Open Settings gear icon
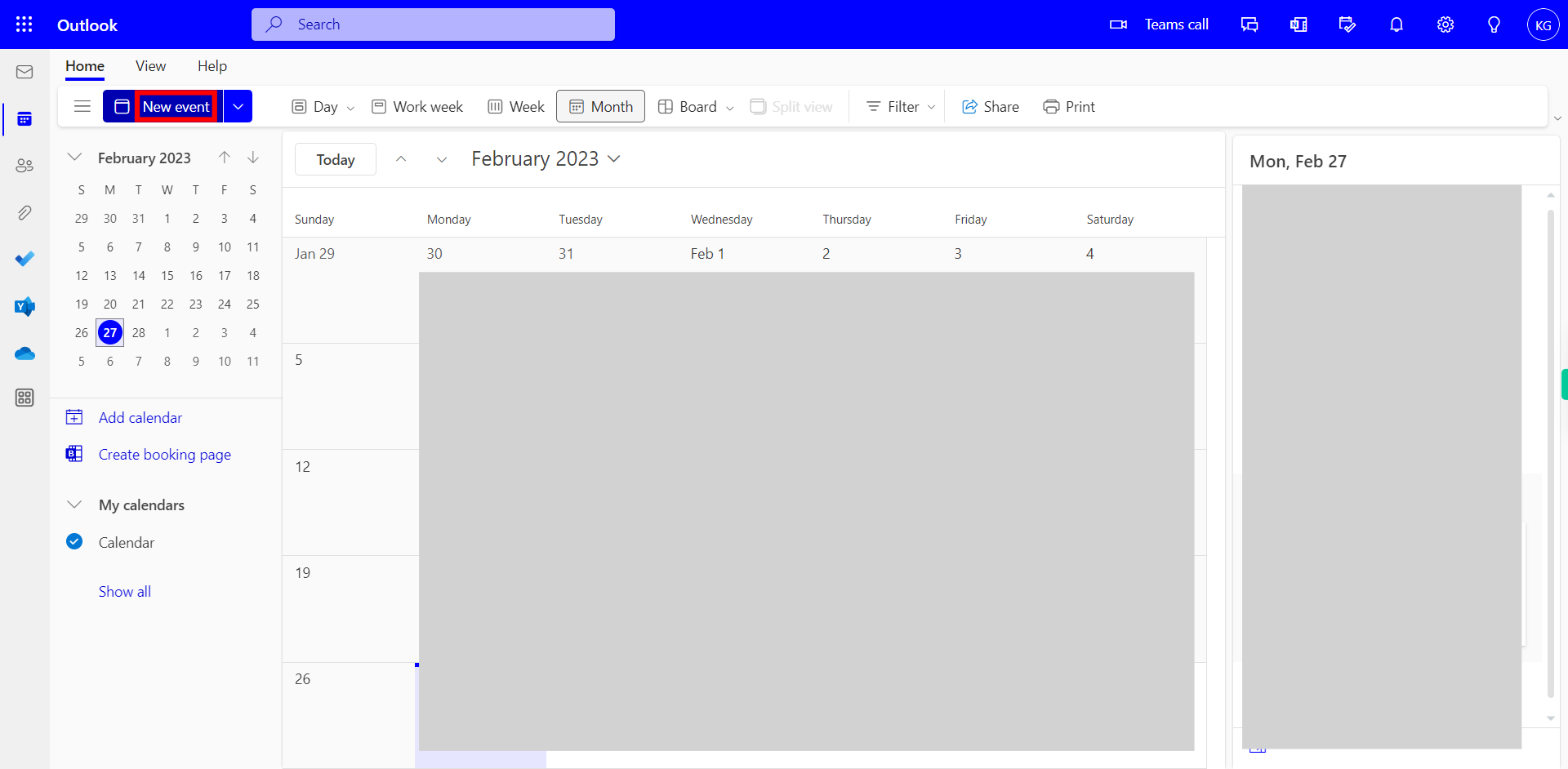 point(1445,24)
